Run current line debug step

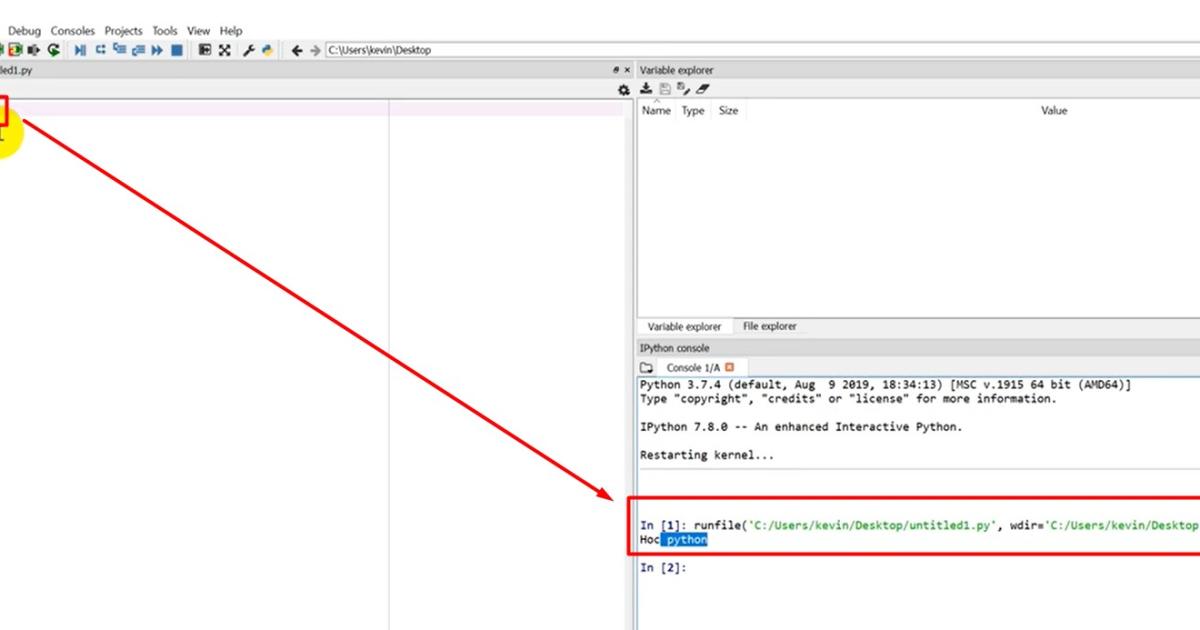click(100, 50)
